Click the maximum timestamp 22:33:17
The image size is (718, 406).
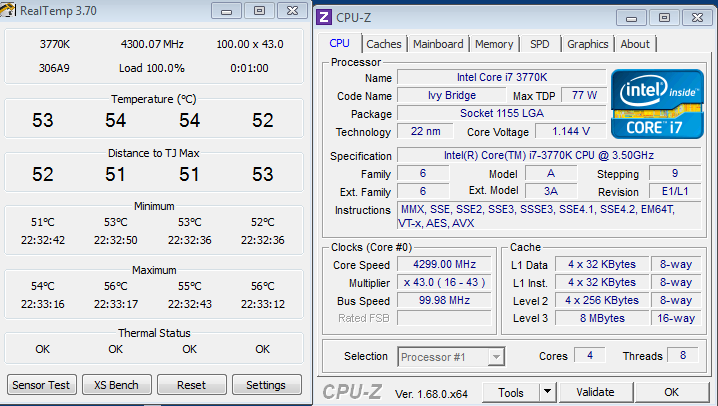(116, 304)
